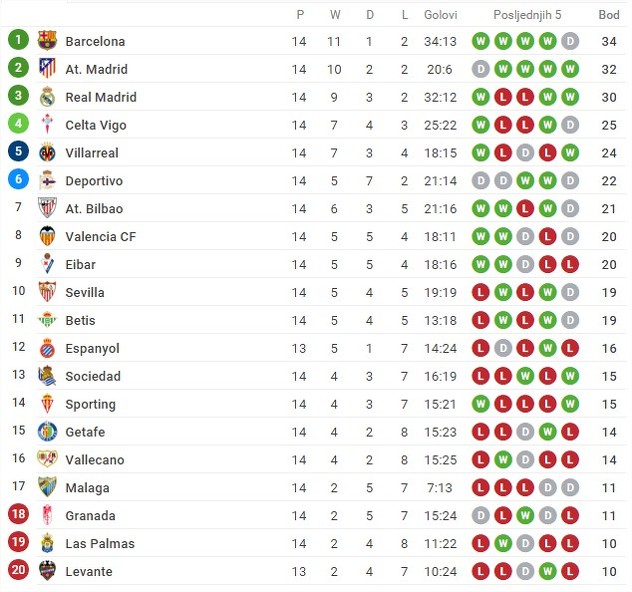Open the Las Palmas team link
Viewport: 632px width, 592px height.
click(100, 543)
